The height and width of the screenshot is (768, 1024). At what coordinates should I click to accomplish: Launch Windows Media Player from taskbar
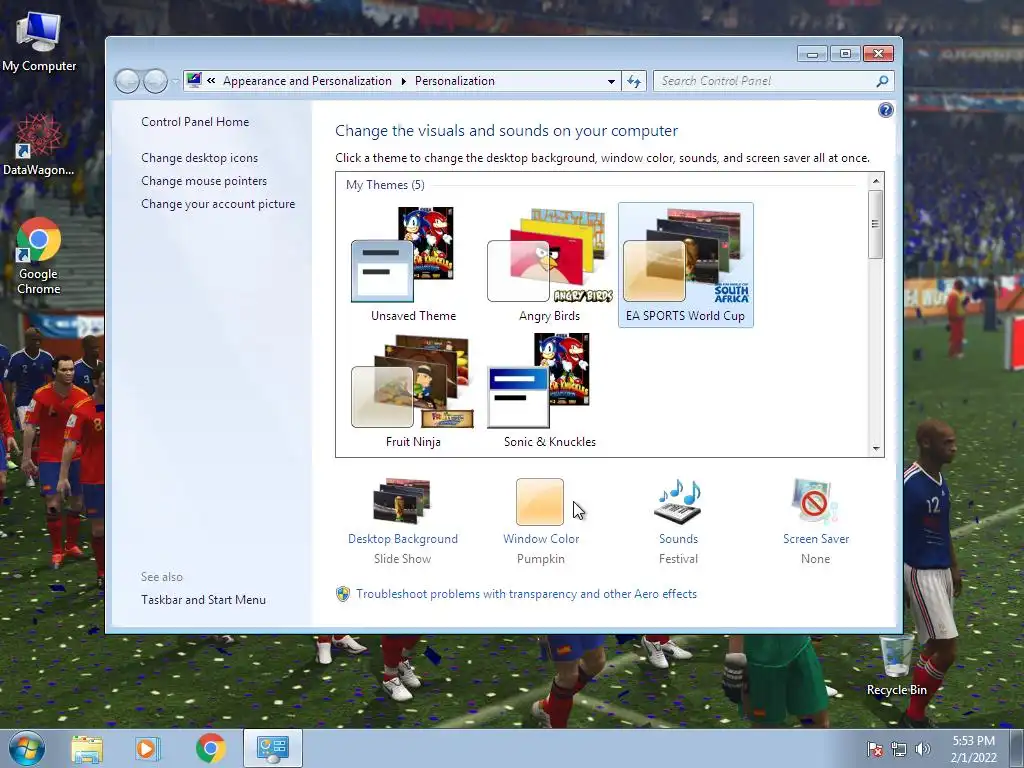tap(148, 749)
